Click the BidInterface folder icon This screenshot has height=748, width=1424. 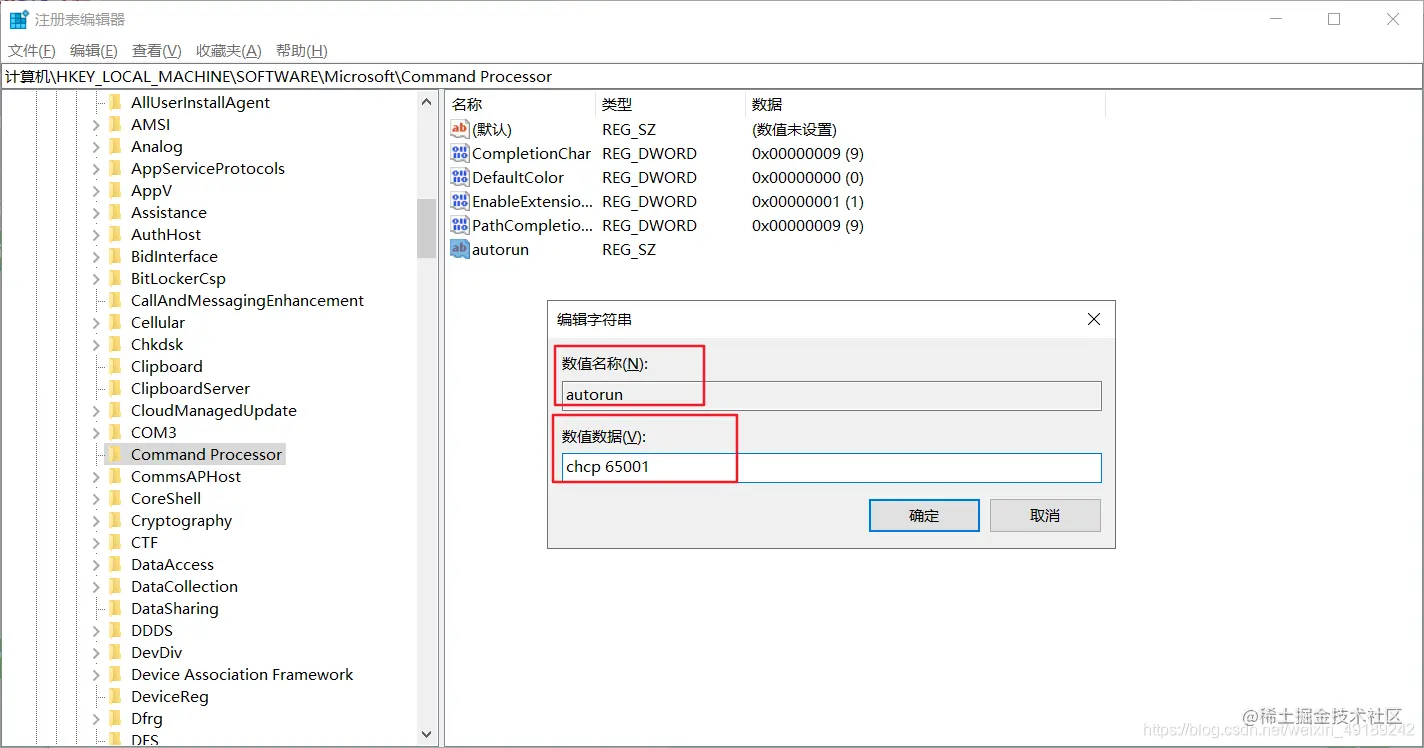pyautogui.click(x=116, y=256)
